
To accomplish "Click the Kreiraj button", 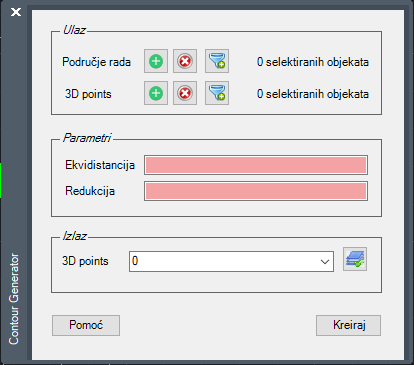I will tap(348, 325).
